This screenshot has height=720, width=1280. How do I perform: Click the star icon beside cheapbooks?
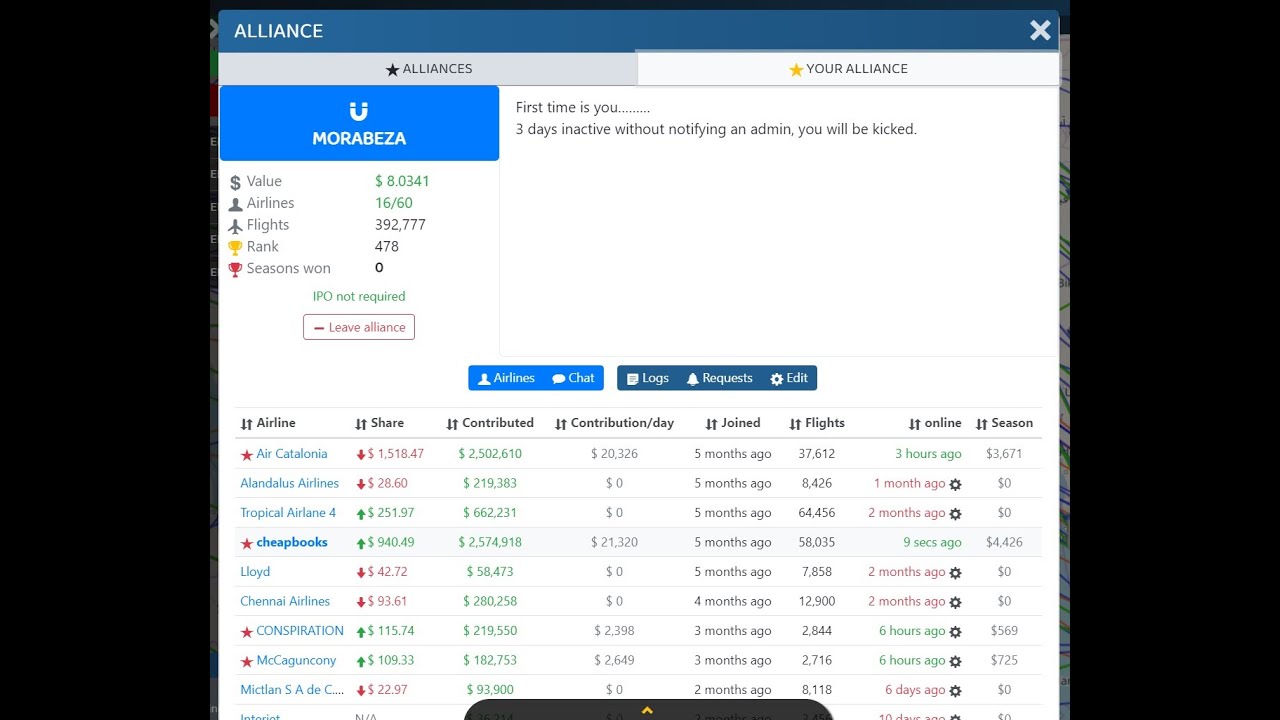click(x=247, y=543)
